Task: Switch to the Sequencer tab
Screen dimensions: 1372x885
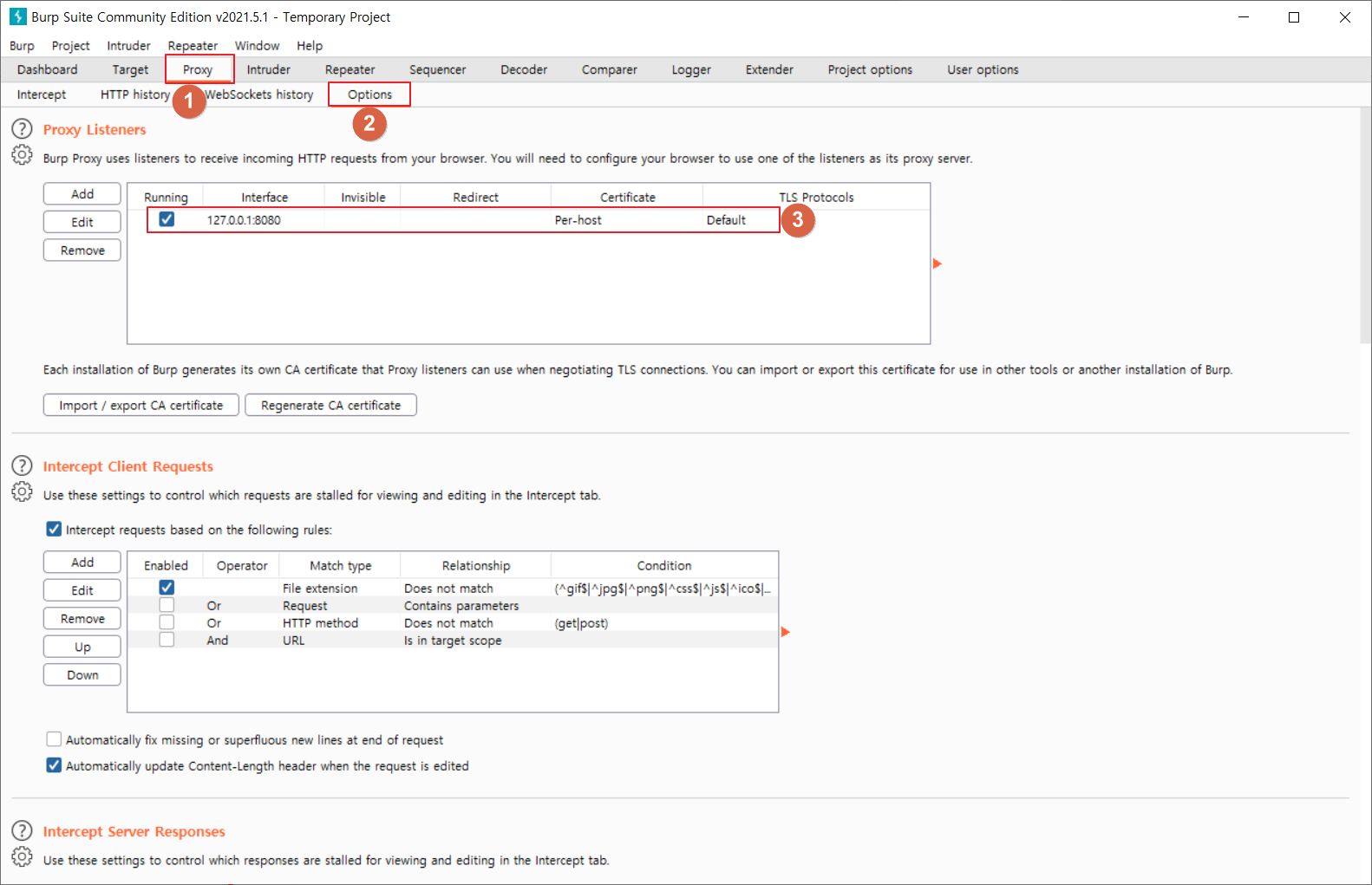Action: tap(437, 69)
